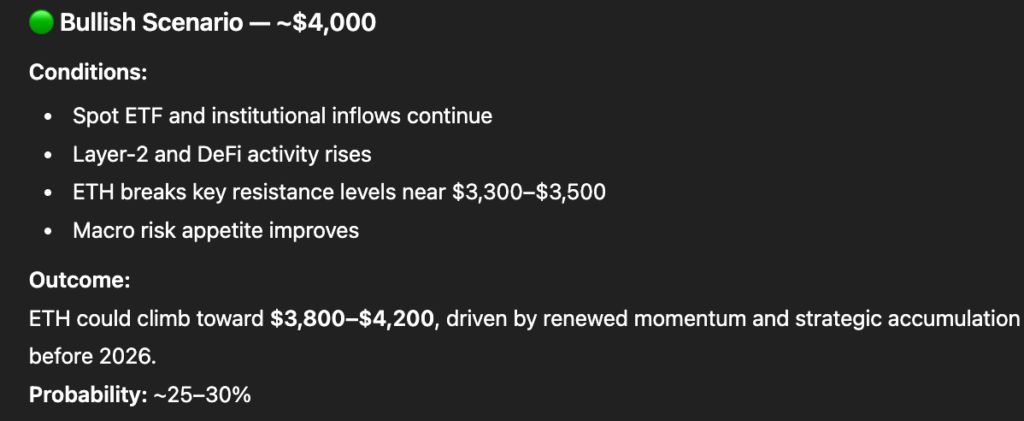
Task: Click Macro risk appetite improves line
Action: (x=216, y=230)
